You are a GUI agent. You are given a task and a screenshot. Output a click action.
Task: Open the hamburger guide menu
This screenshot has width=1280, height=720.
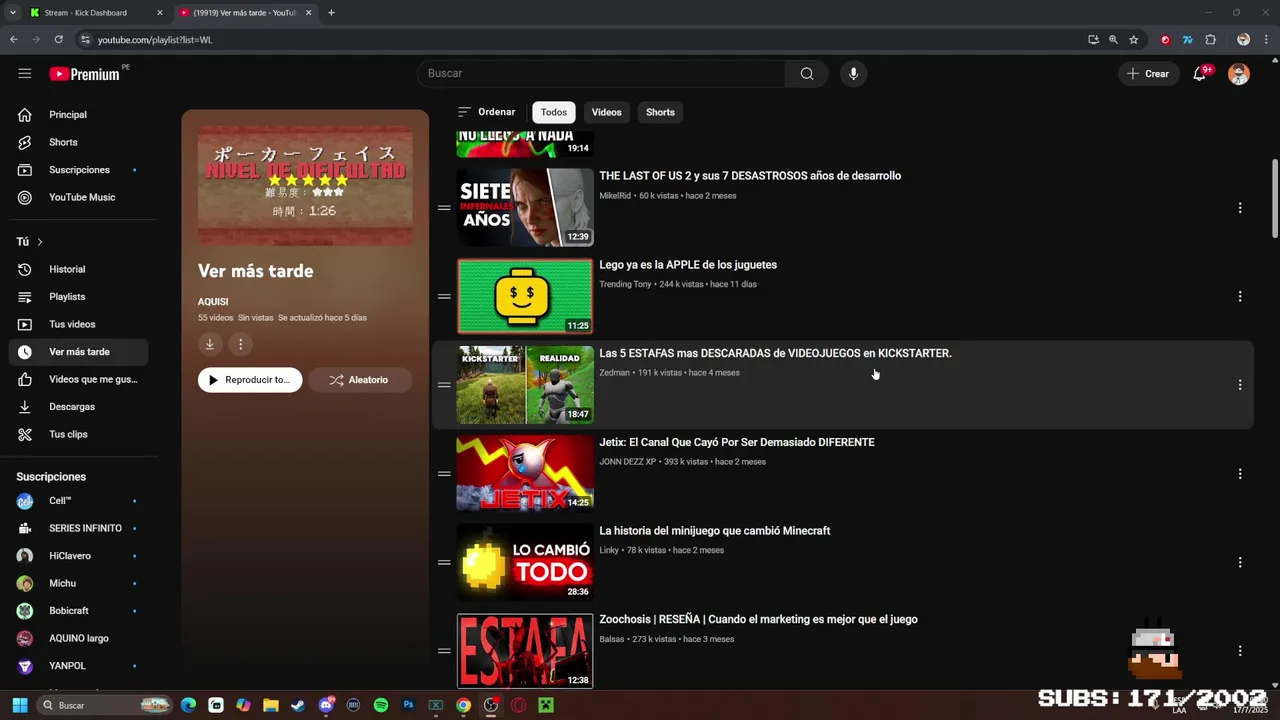tap(25, 73)
